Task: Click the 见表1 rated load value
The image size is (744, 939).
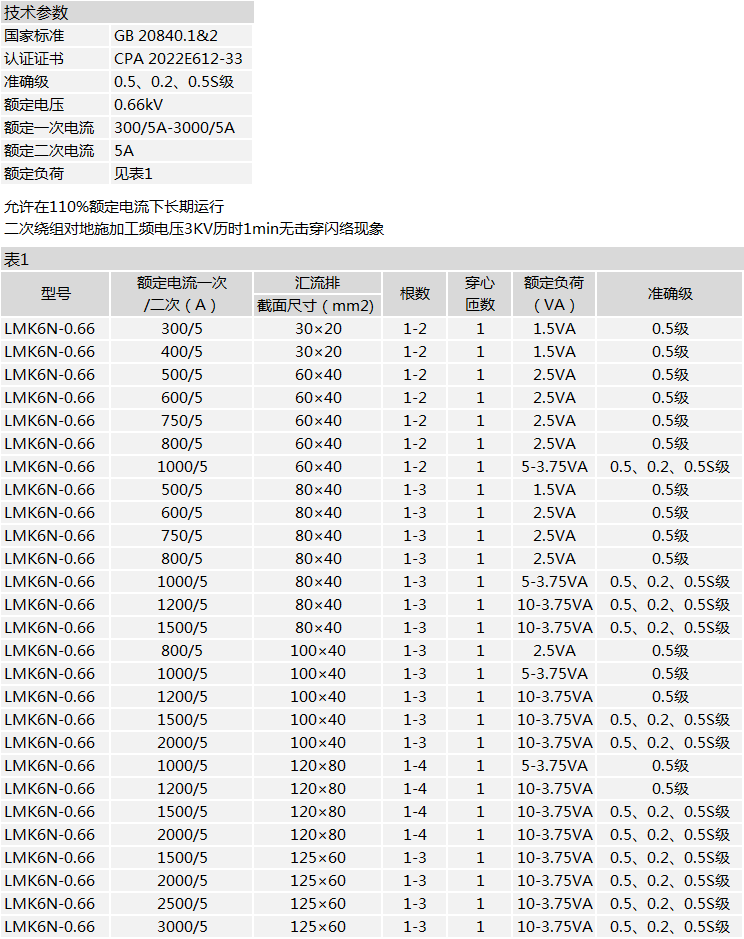Action: click(133, 174)
